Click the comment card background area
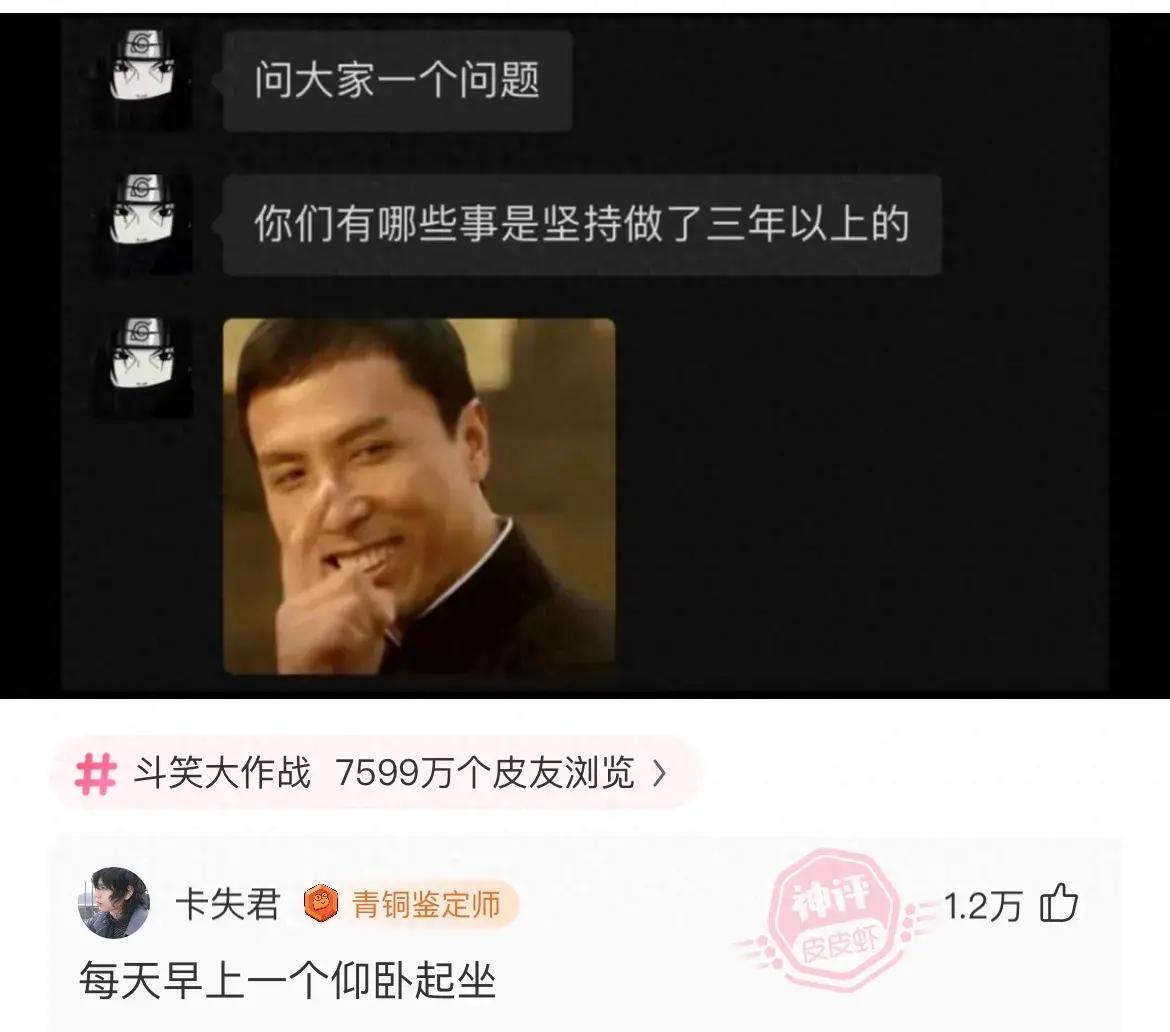The width and height of the screenshot is (1170, 1032). tap(585, 934)
